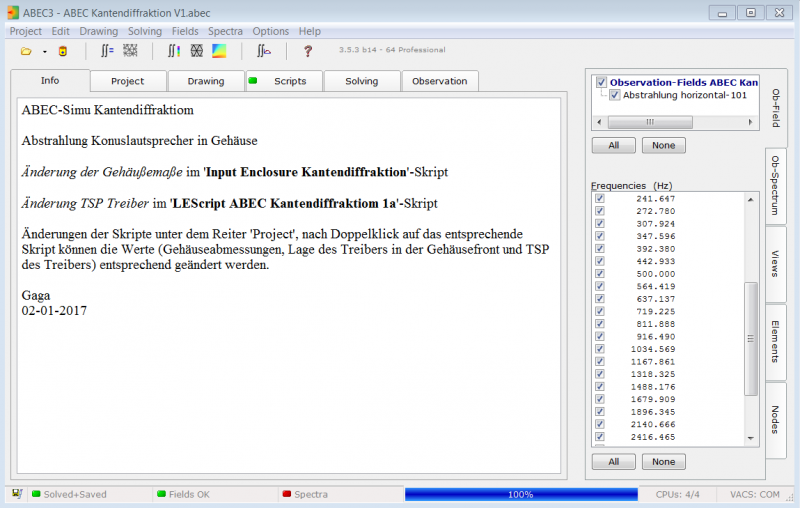Click the observation tree horizontal scrollbar thumb
The height and width of the screenshot is (508, 800).
(650, 122)
